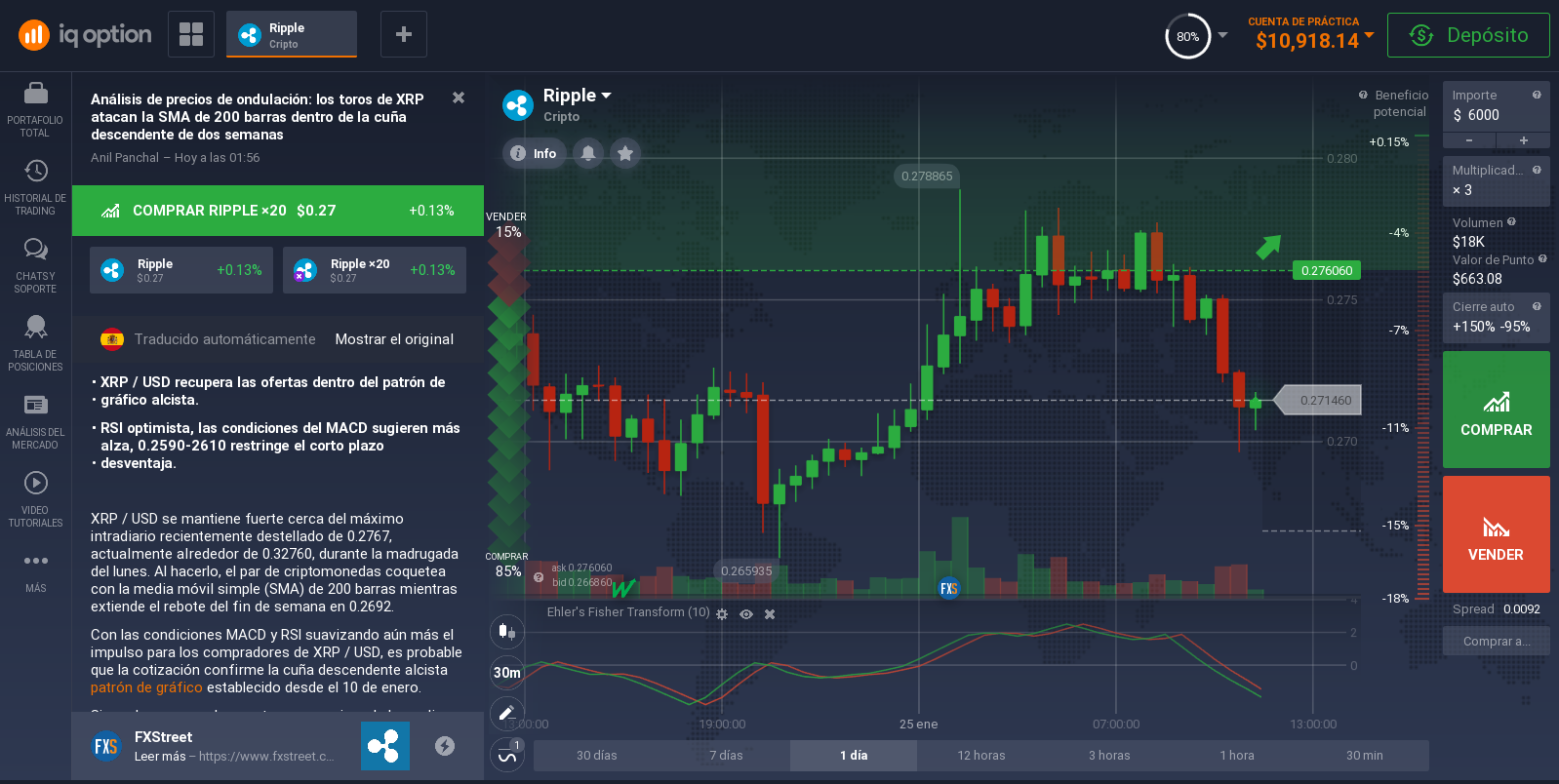The height and width of the screenshot is (784, 1559).
Task: Select the 12 horas time range
Action: [x=981, y=755]
